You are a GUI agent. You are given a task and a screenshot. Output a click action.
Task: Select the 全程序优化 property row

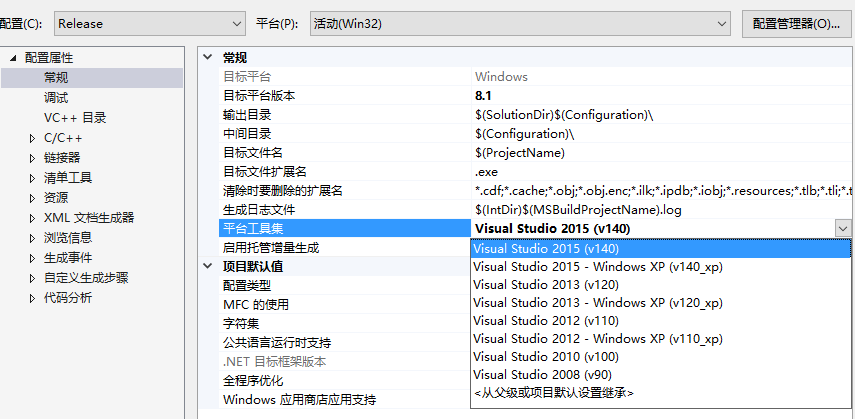345,380
